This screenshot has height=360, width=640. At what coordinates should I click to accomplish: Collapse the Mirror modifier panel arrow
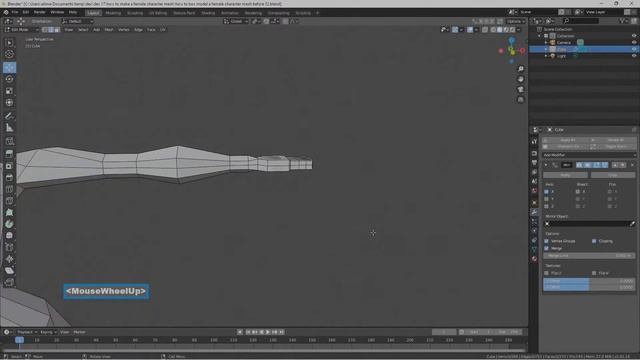point(546,165)
